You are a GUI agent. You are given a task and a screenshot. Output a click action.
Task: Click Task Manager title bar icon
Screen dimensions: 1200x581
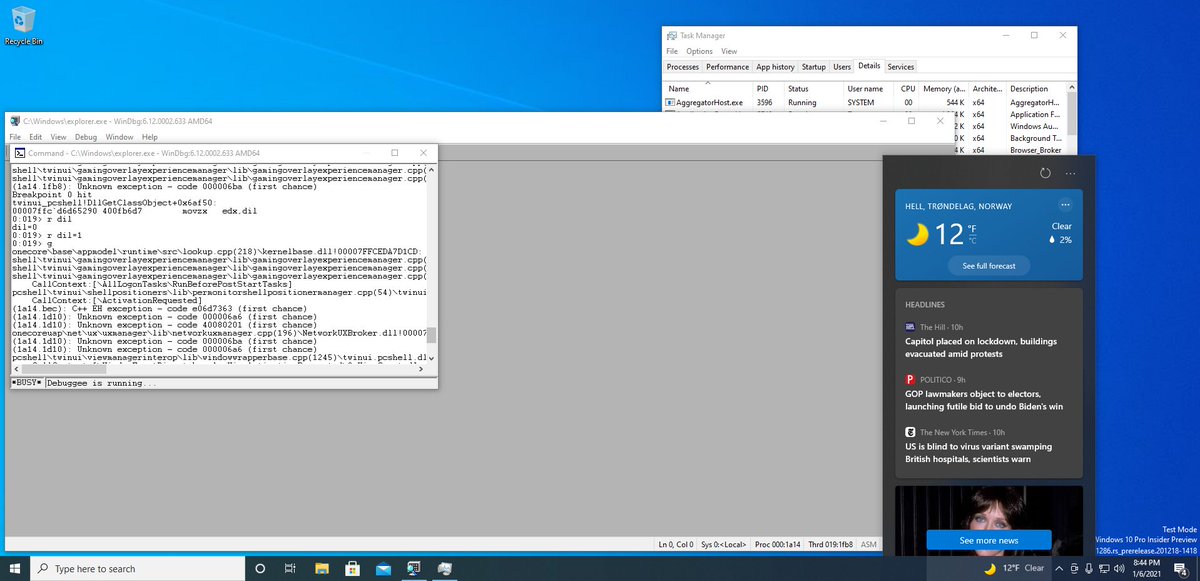tap(672, 34)
